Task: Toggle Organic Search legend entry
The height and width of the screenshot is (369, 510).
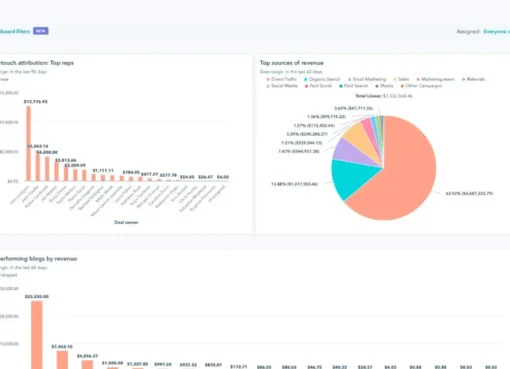Action: (x=322, y=79)
